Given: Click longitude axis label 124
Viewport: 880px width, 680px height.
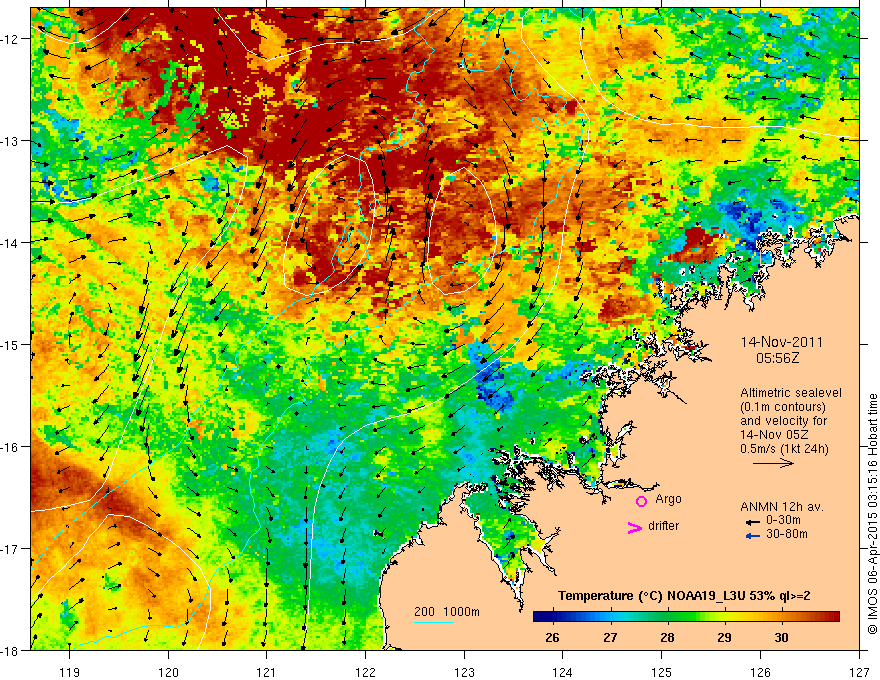Looking at the screenshot, I should pyautogui.click(x=563, y=672).
